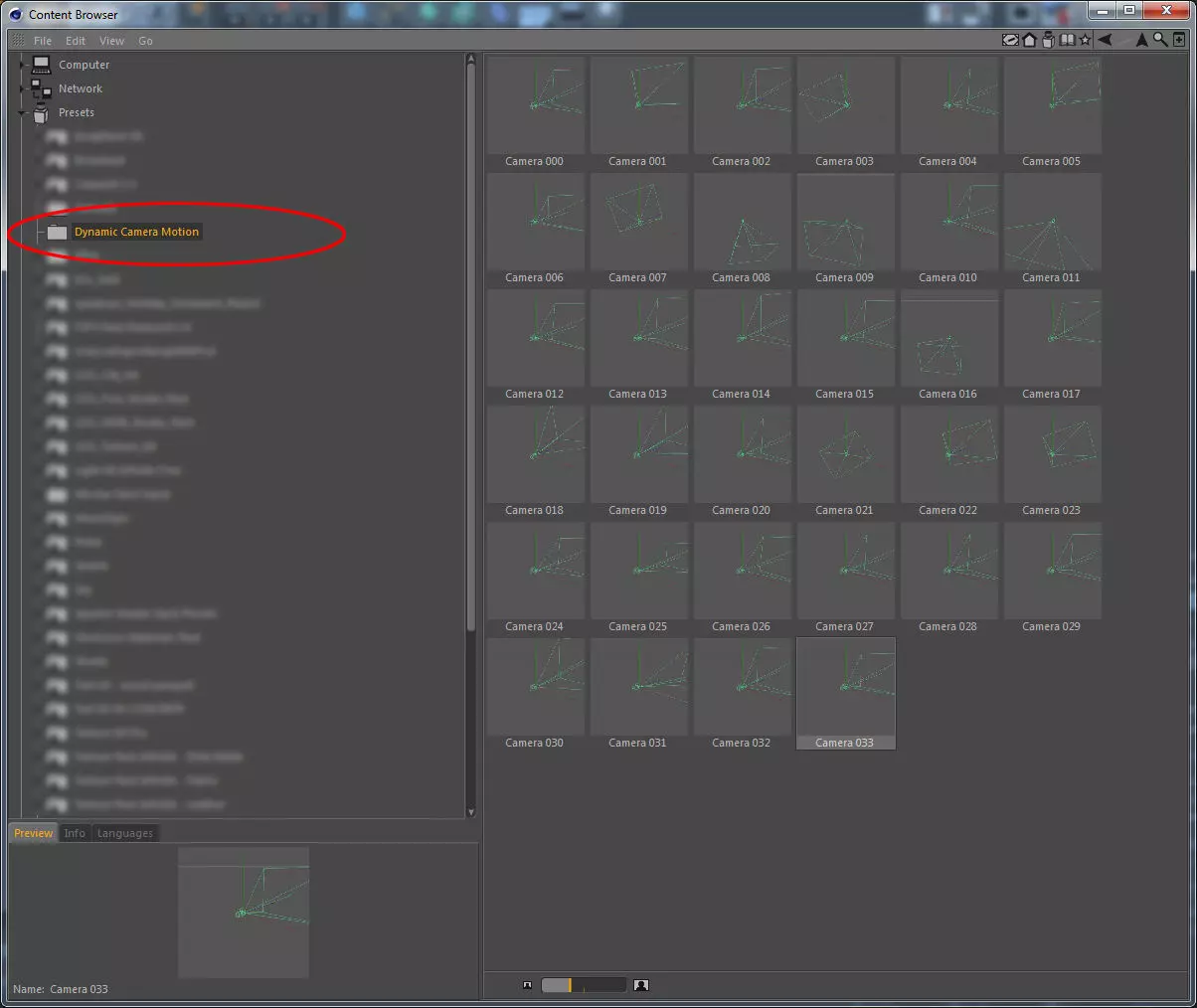Click the small thumbnail size icon

[527, 985]
